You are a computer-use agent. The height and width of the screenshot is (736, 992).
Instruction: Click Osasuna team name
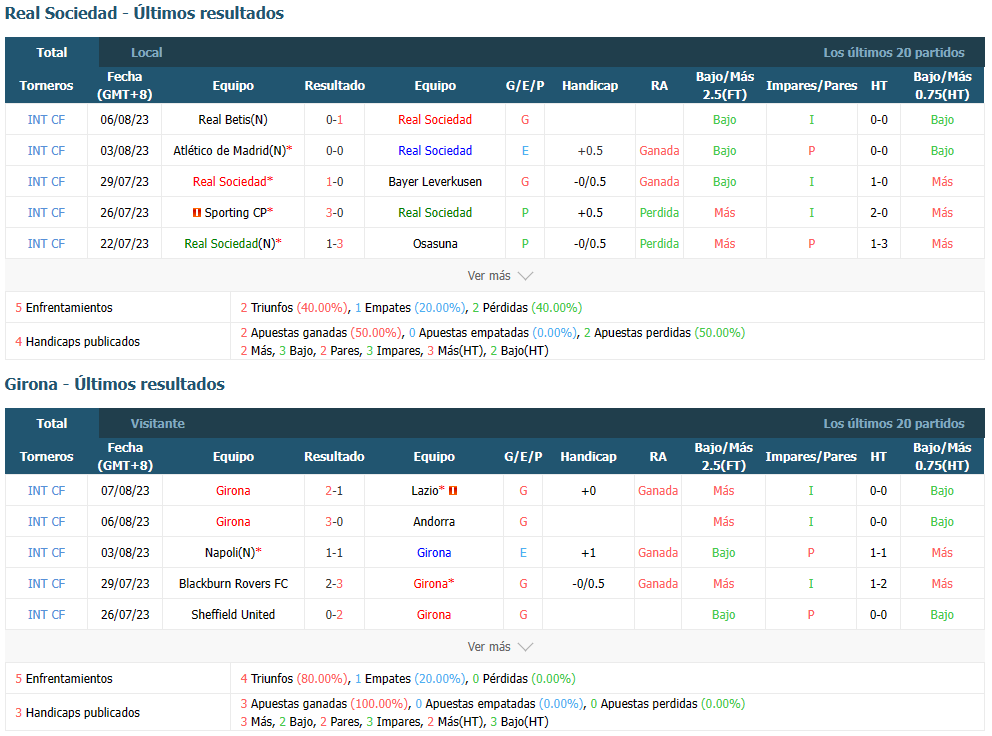coord(435,244)
